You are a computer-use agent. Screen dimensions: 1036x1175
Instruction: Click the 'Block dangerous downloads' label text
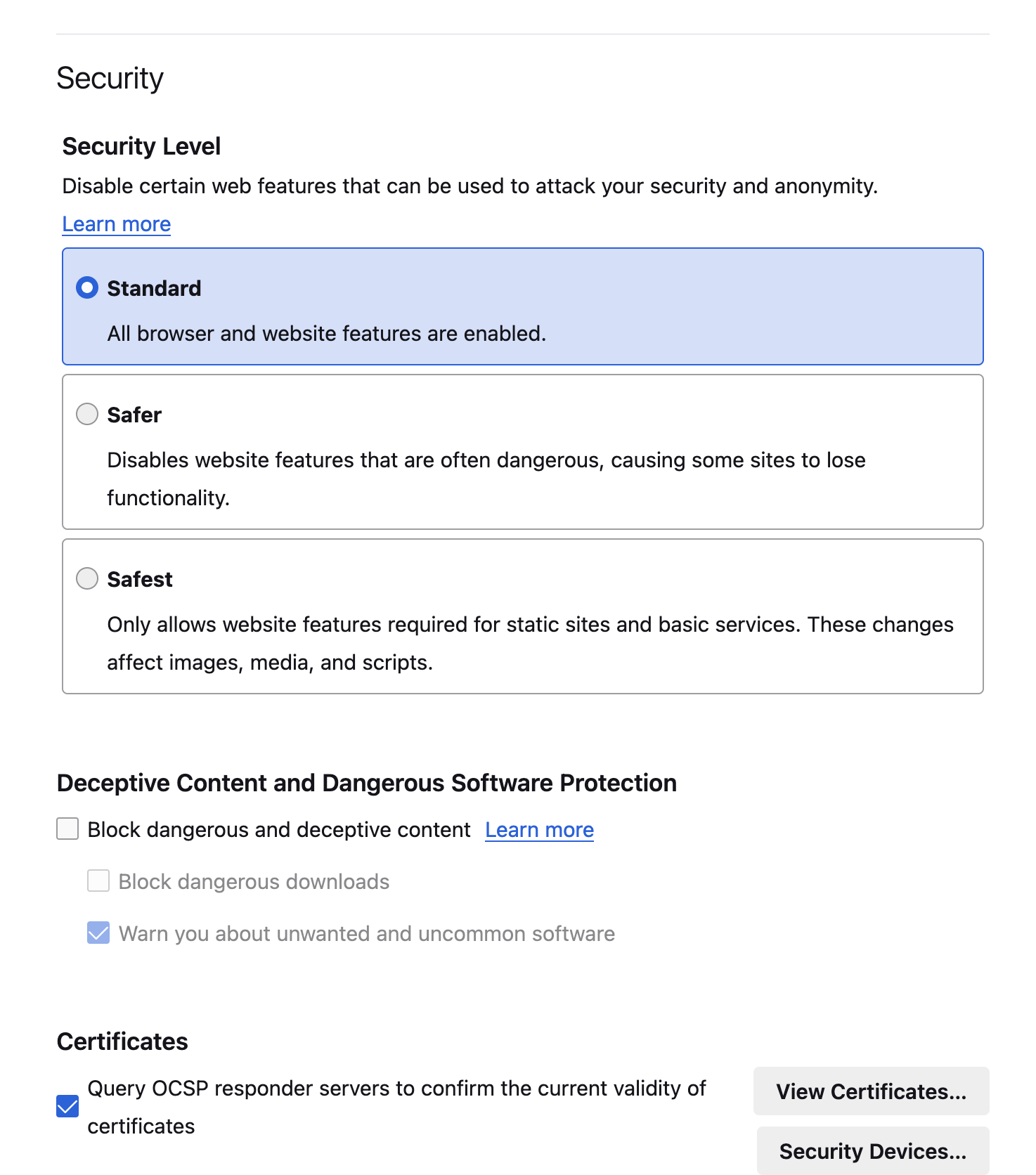tap(254, 882)
